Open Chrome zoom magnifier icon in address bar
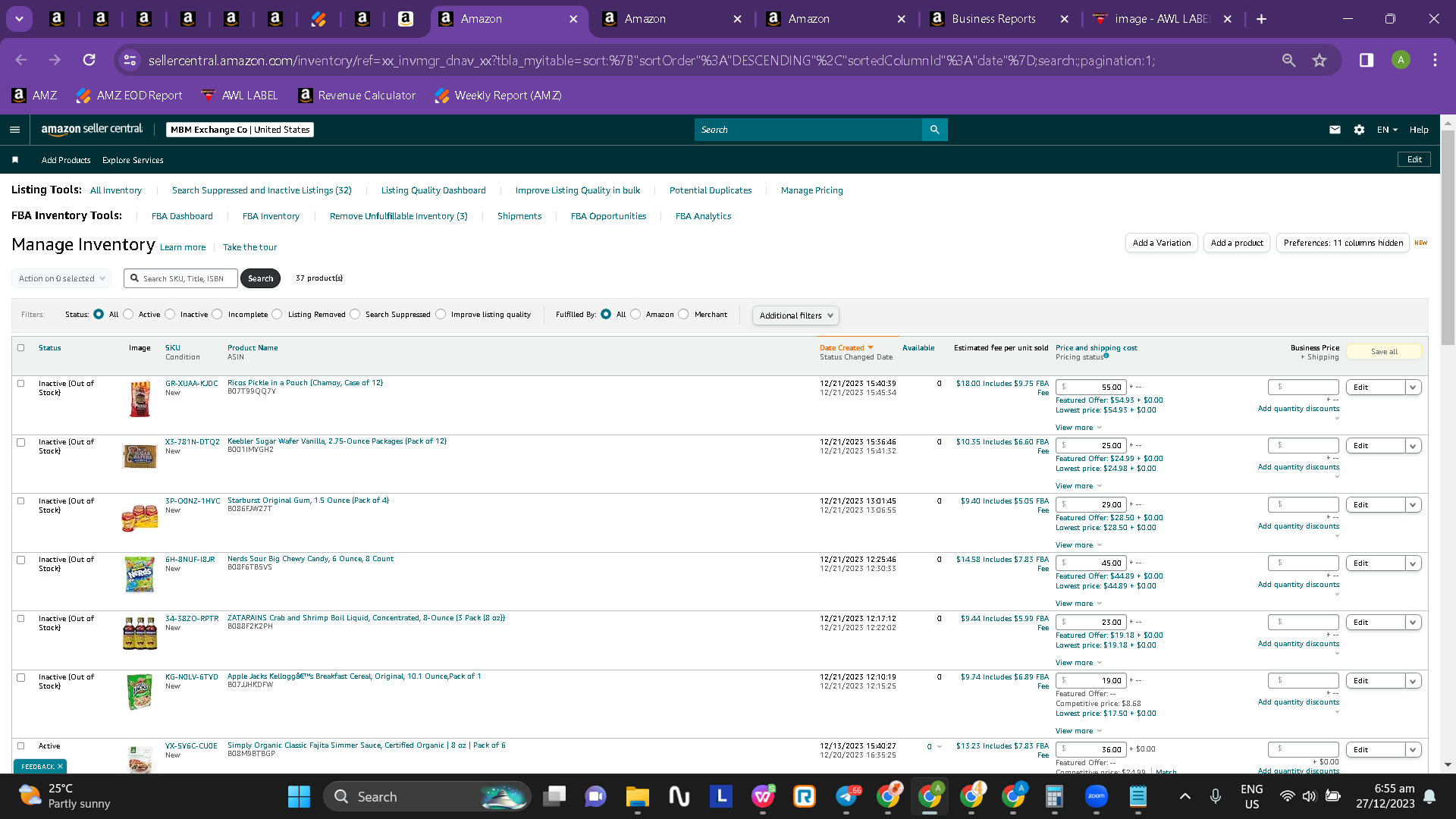The width and height of the screenshot is (1456, 819). 1288,60
